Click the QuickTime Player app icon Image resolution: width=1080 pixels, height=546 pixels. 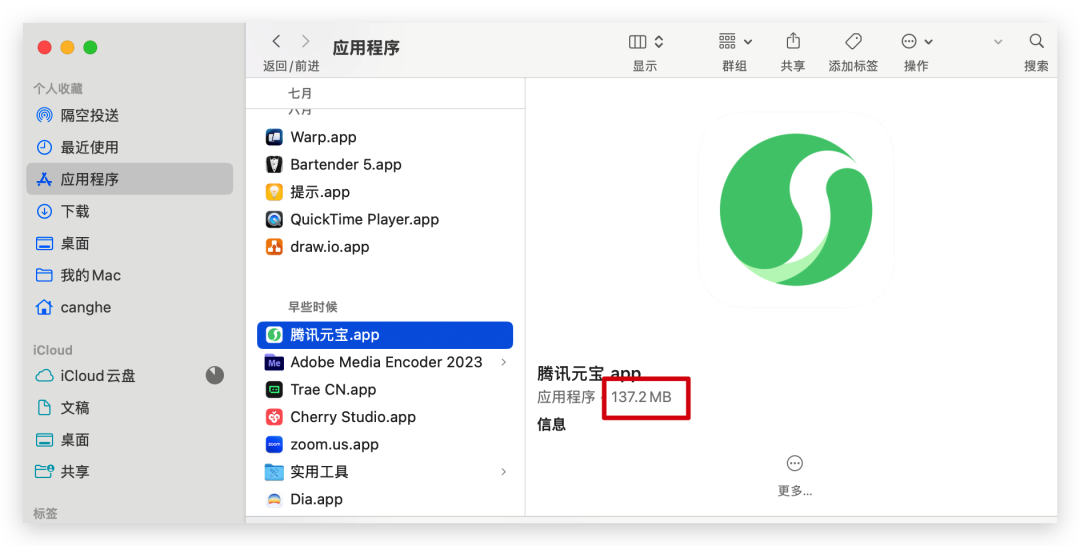[x=274, y=220]
